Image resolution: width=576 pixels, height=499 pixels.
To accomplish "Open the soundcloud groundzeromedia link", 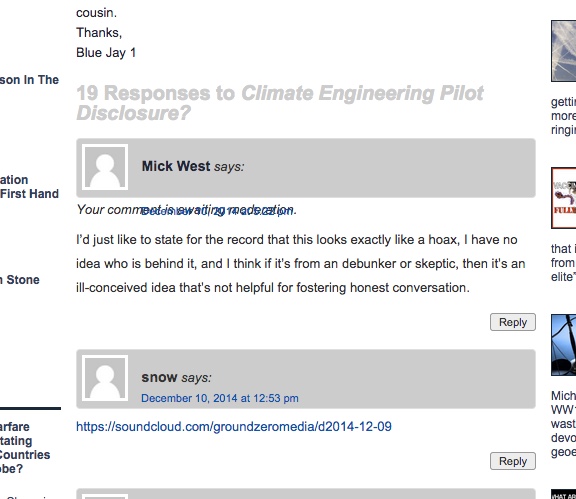I will click(x=234, y=427).
